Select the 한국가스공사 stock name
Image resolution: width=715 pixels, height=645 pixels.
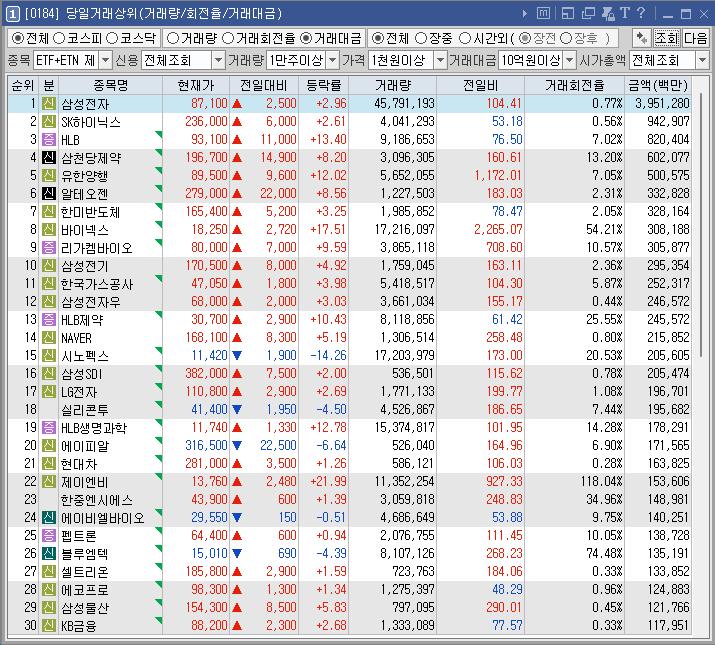pos(97,284)
